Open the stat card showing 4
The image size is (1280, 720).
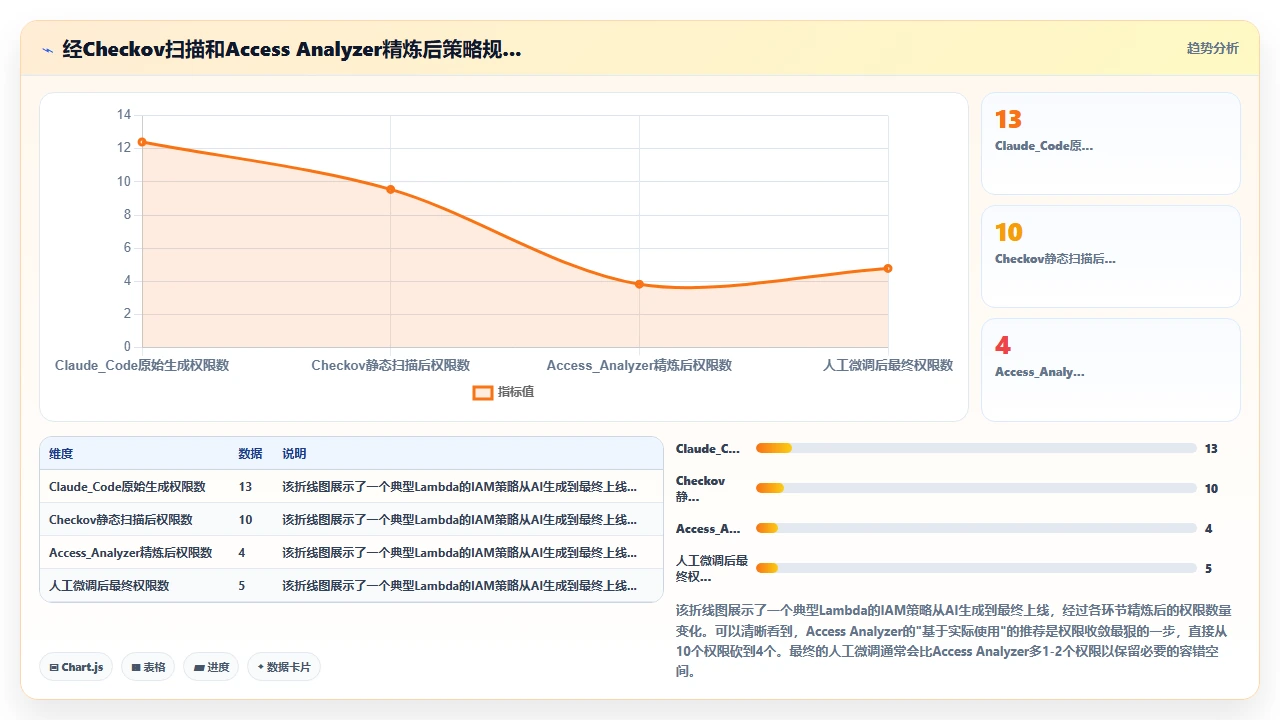pos(1111,370)
